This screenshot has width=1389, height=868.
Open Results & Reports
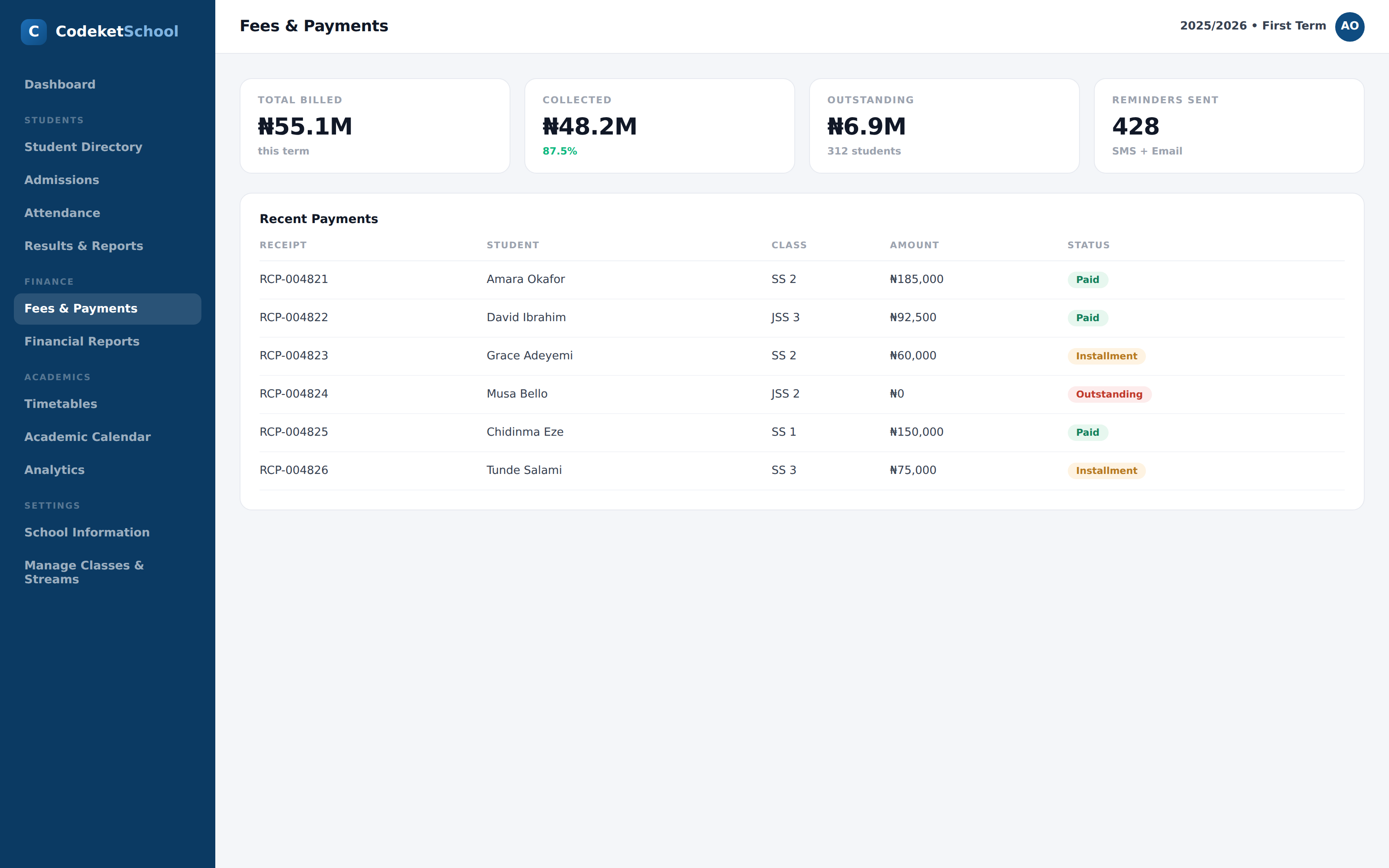[x=107, y=246]
